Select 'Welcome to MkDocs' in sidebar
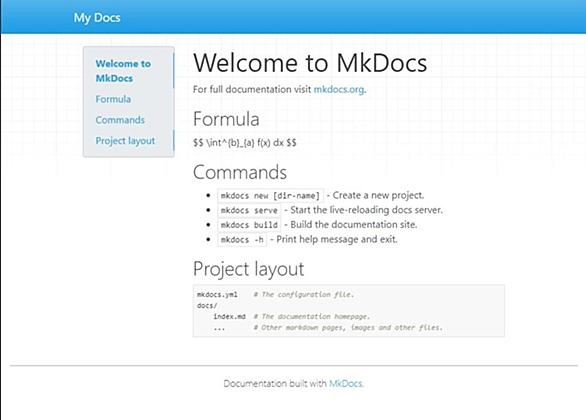The height and width of the screenshot is (420, 586). [123, 71]
